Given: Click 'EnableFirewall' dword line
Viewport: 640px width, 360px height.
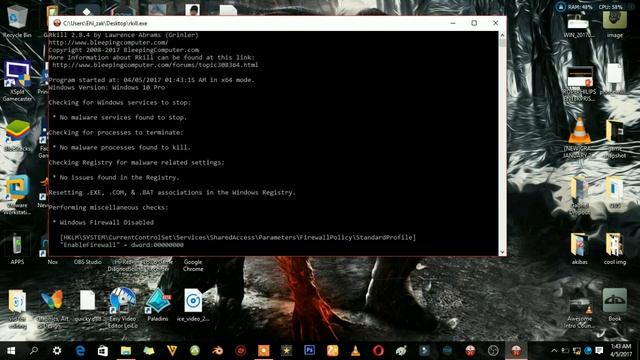Looking at the screenshot, I should (x=122, y=245).
